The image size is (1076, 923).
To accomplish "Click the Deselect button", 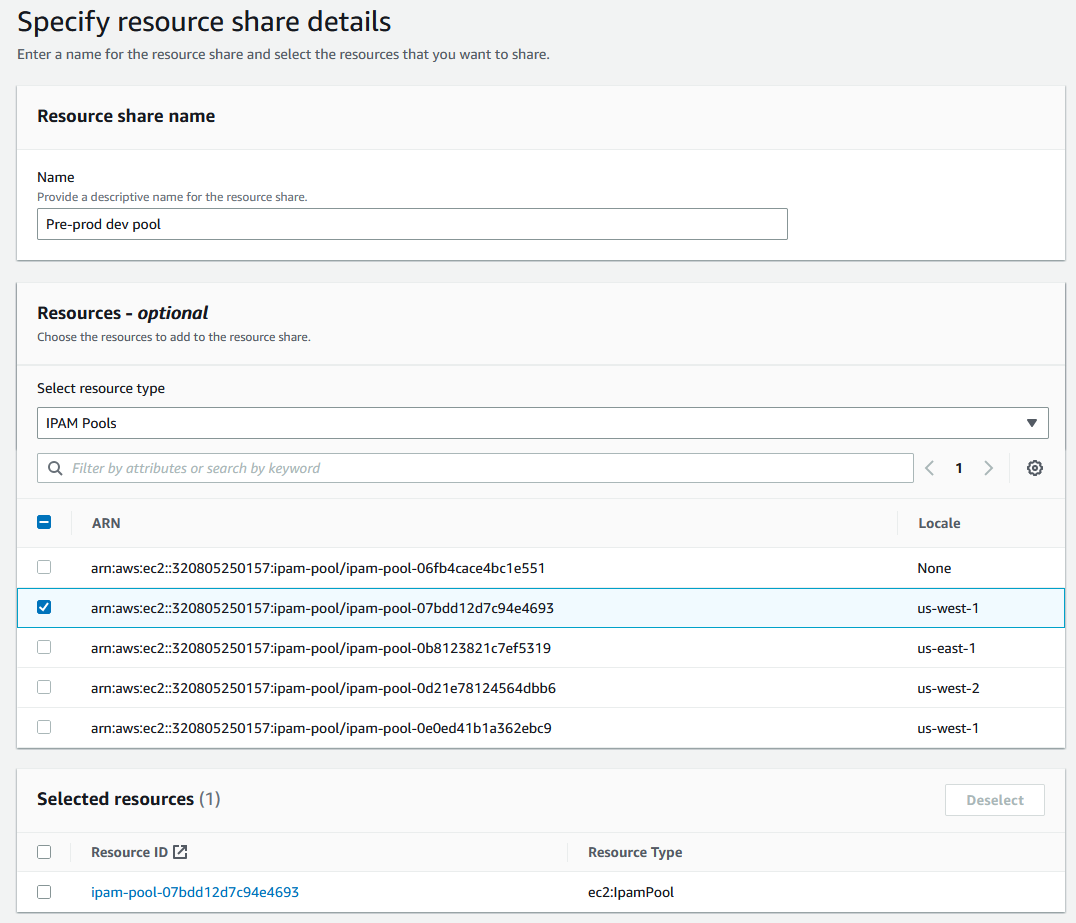I will pyautogui.click(x=994, y=799).
